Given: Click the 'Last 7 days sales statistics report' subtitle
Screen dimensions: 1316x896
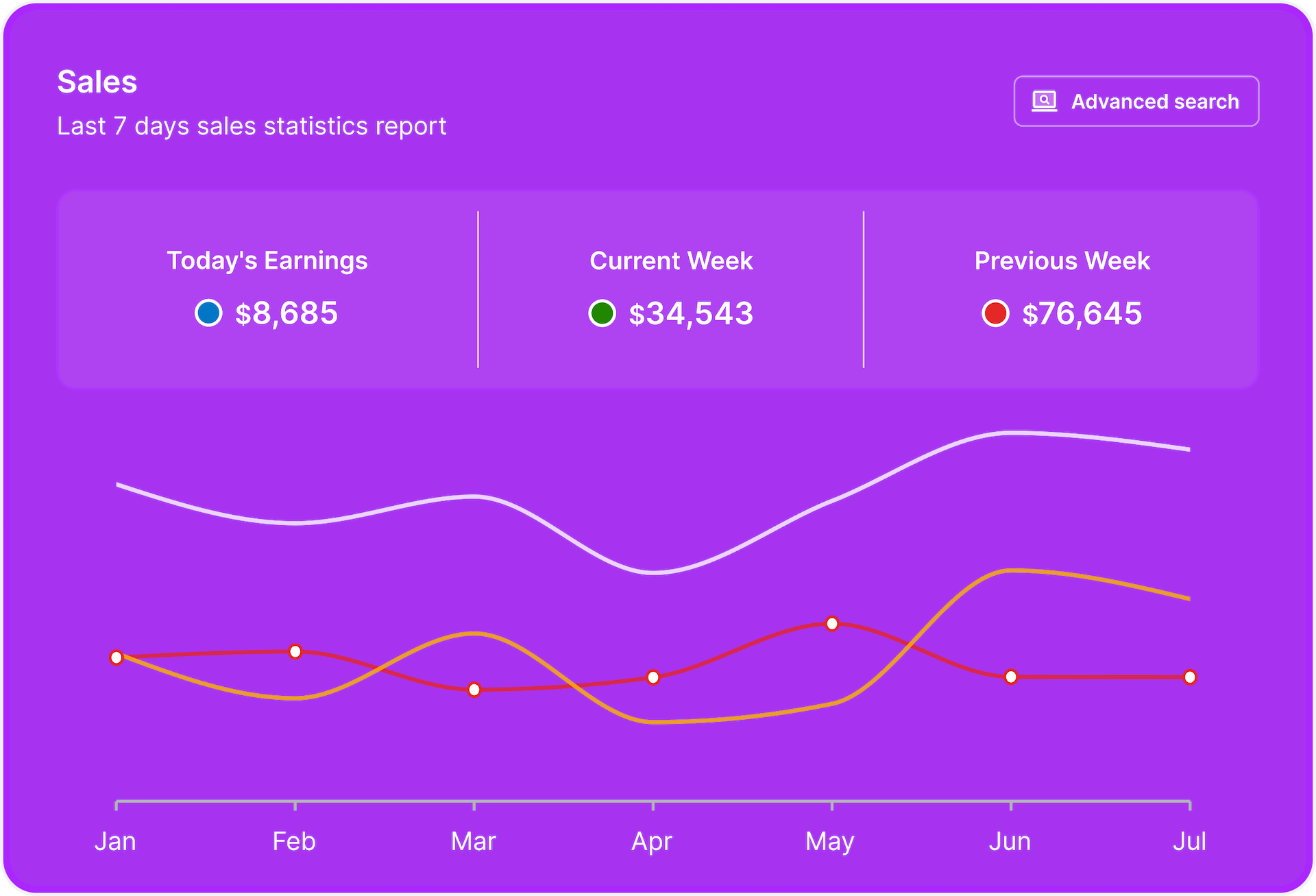Looking at the screenshot, I should [x=252, y=126].
